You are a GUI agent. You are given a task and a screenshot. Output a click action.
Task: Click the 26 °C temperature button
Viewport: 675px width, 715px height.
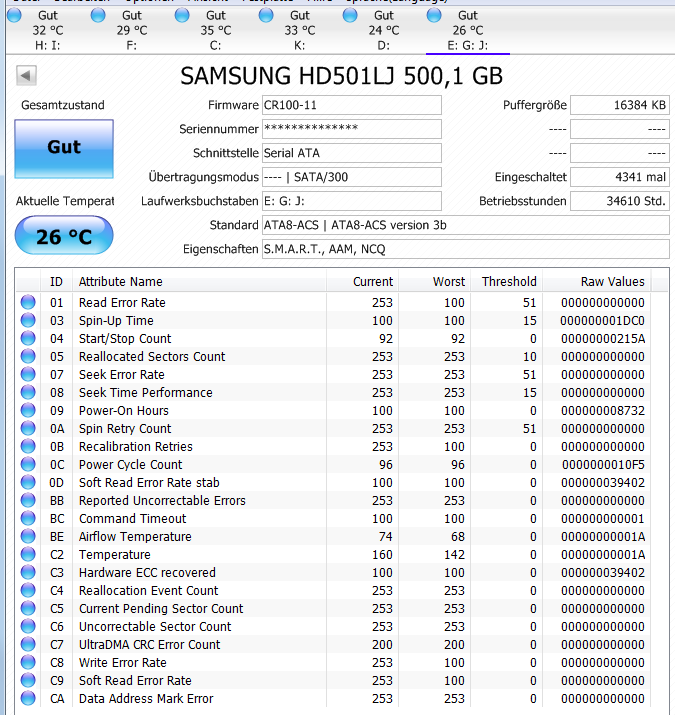(64, 235)
